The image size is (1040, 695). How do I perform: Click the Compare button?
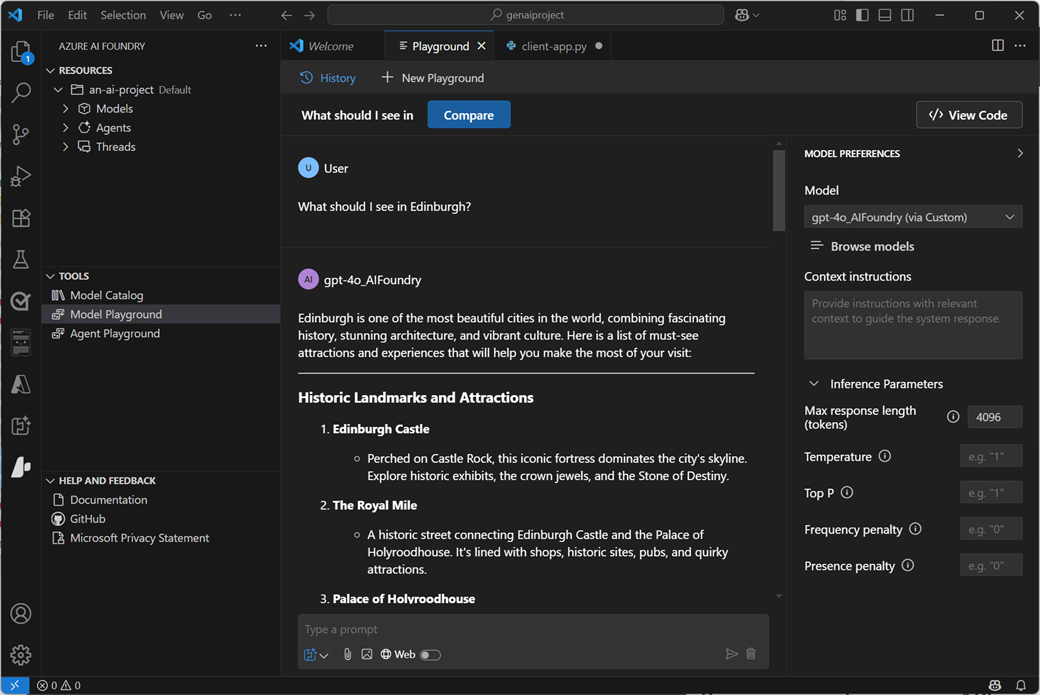coord(468,115)
